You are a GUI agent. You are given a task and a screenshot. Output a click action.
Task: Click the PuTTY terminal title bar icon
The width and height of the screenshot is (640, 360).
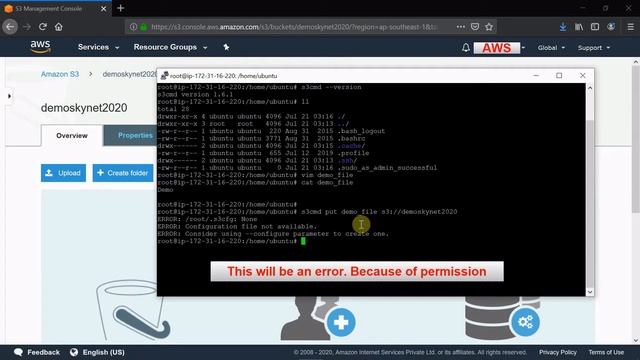[164, 76]
